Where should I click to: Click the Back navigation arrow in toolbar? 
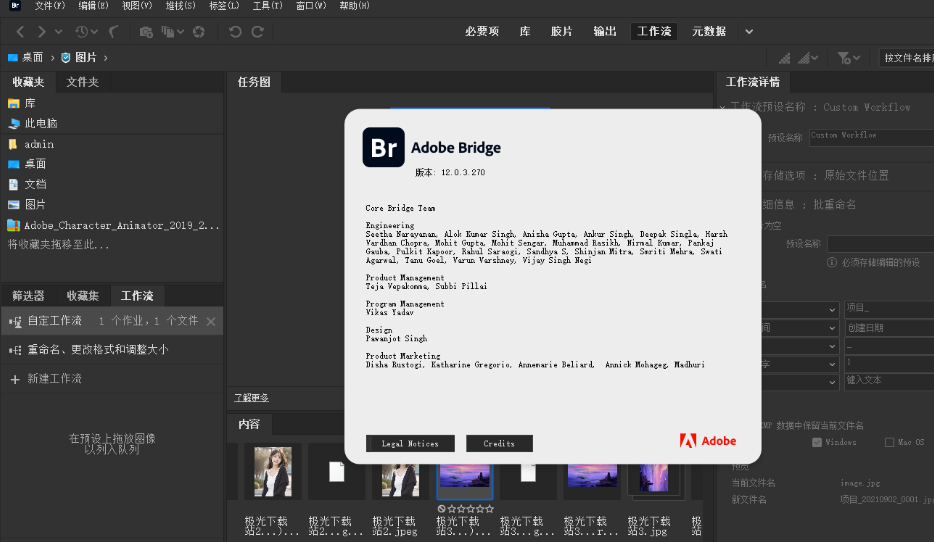22,32
